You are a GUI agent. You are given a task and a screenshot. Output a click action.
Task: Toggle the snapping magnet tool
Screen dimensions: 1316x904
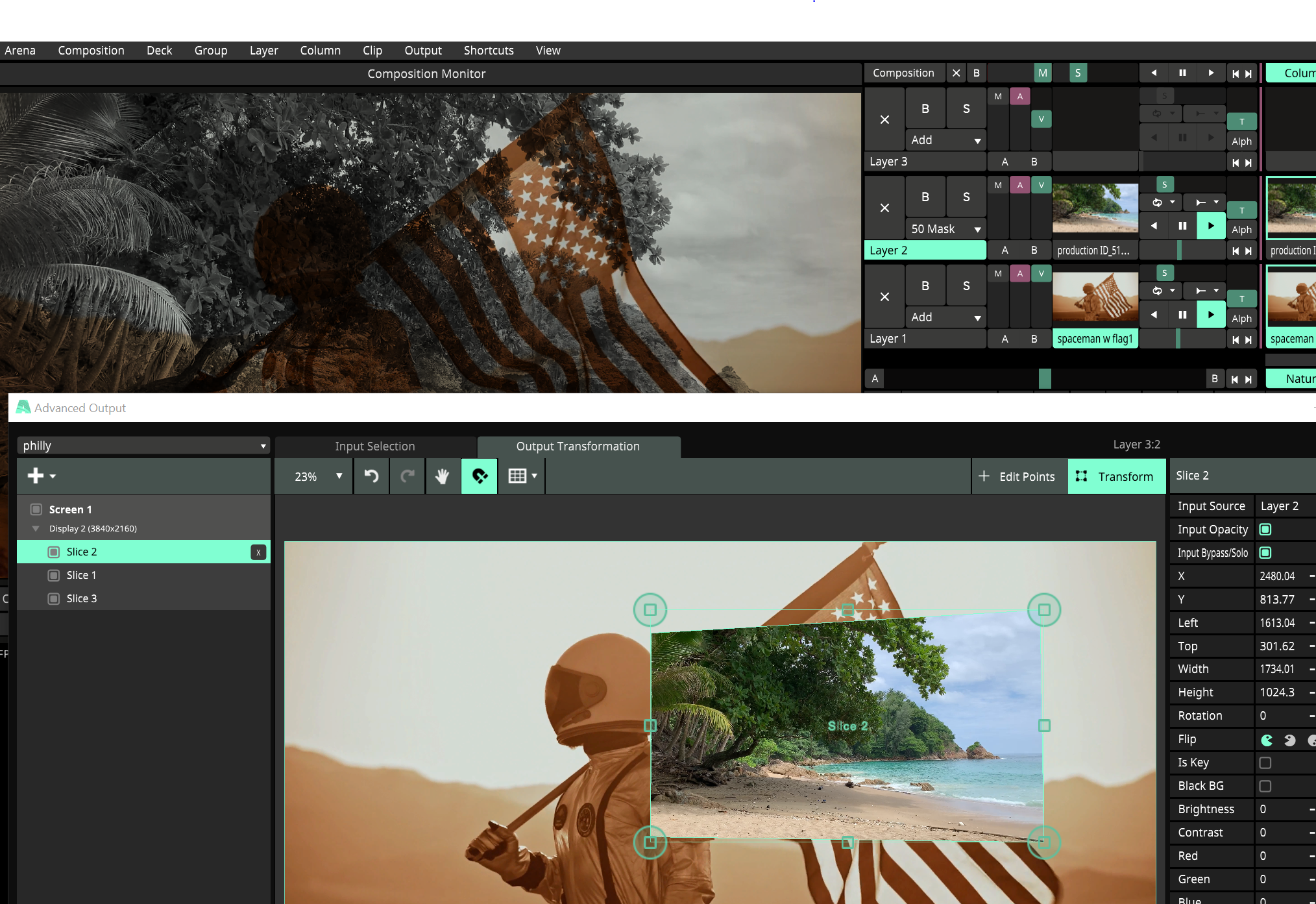coord(480,476)
